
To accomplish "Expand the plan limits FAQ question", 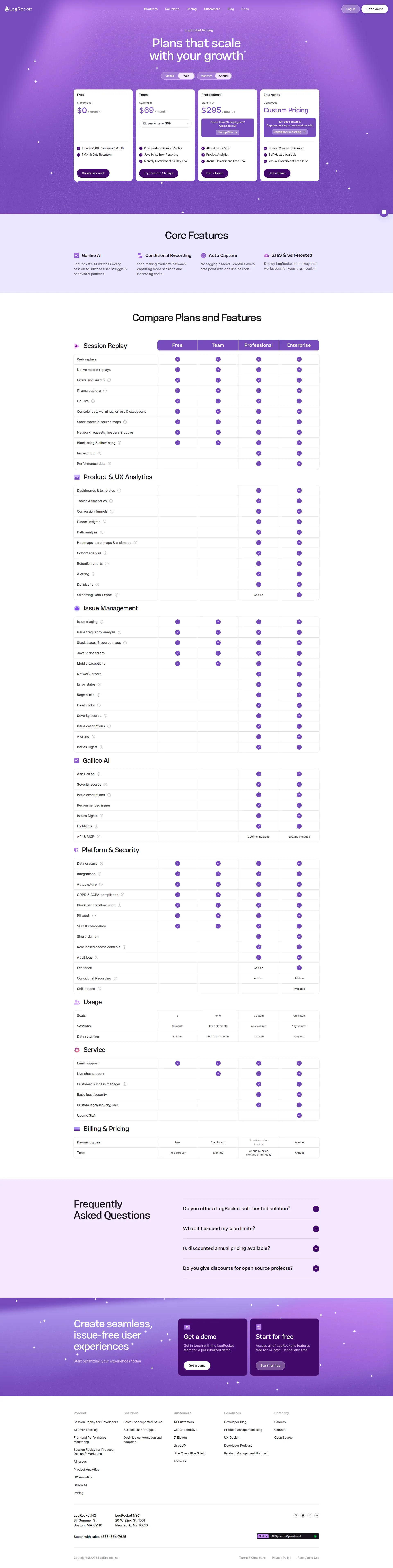I will click(x=316, y=1228).
